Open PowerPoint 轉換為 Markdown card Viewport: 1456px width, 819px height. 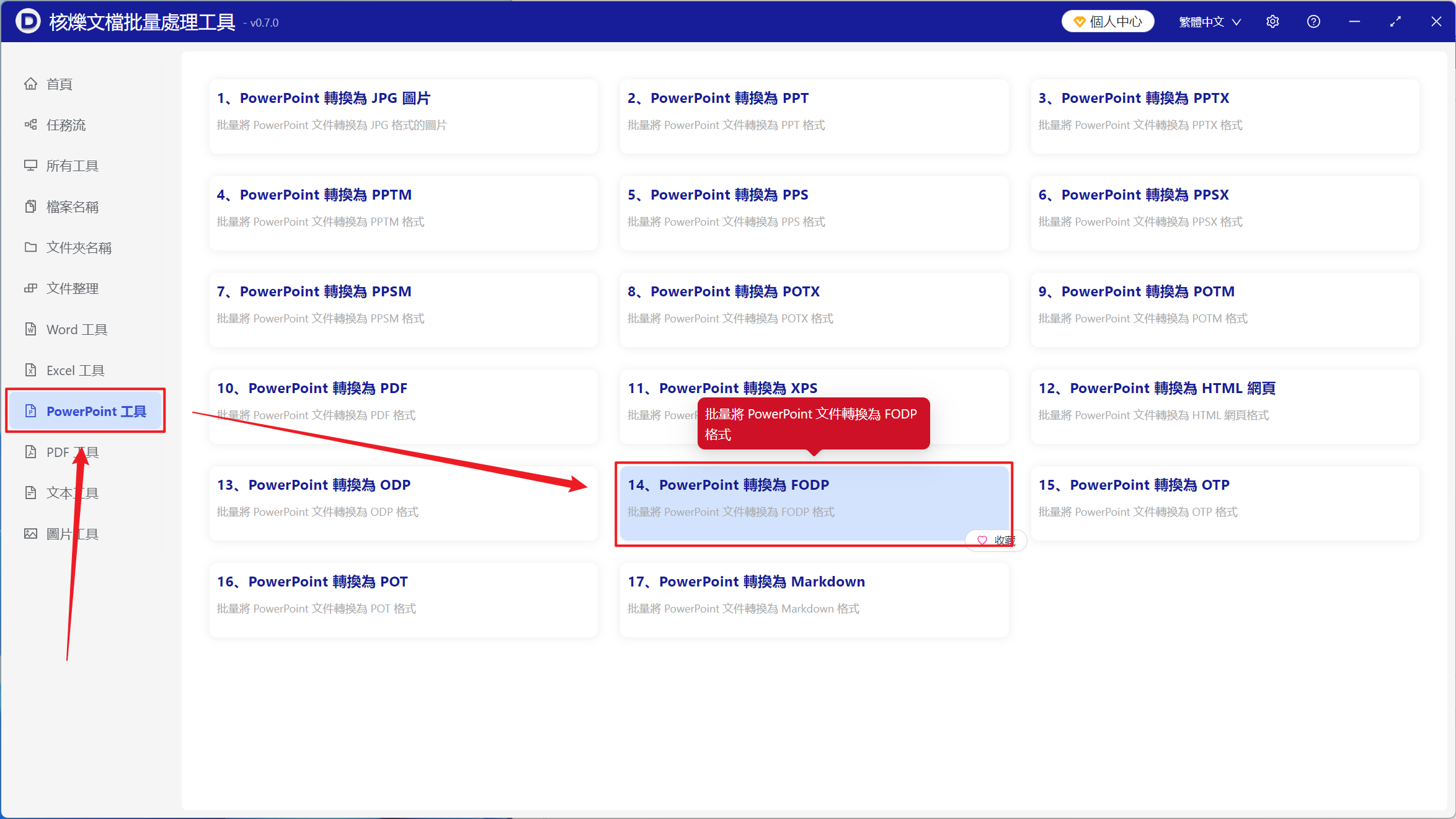[x=814, y=600]
